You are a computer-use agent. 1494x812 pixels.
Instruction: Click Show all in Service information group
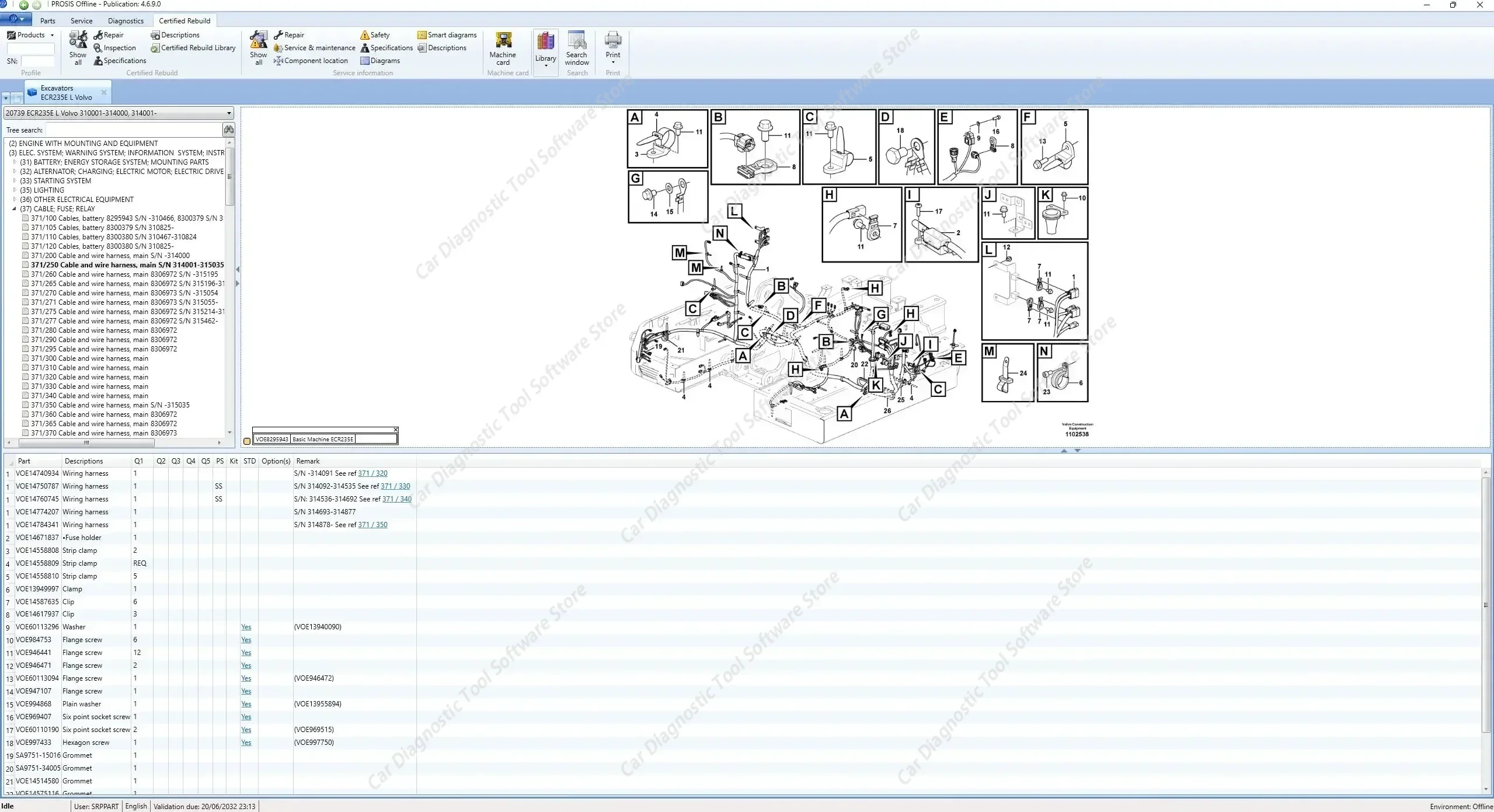[x=258, y=48]
